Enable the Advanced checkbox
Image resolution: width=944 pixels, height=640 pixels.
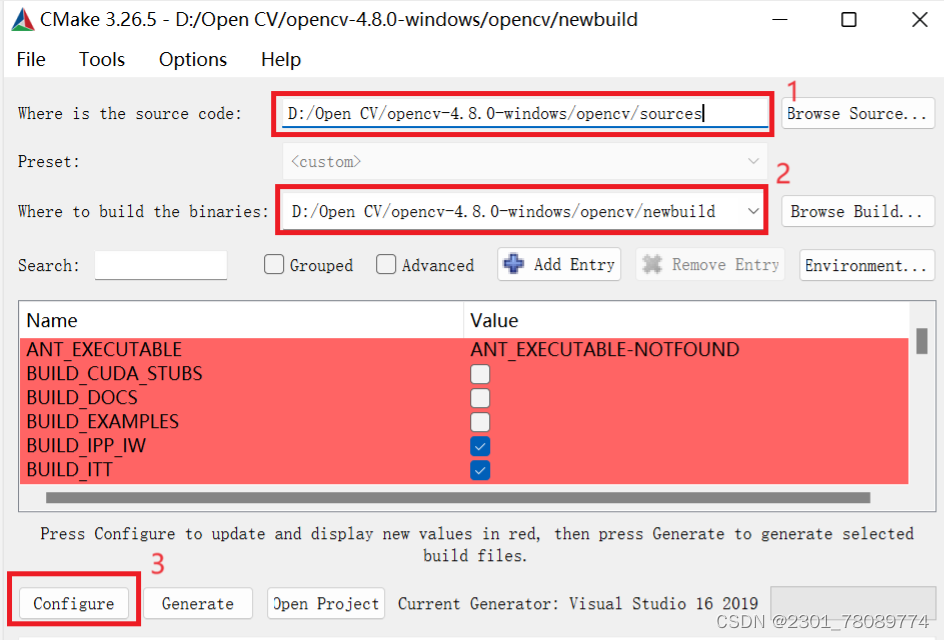click(x=386, y=264)
